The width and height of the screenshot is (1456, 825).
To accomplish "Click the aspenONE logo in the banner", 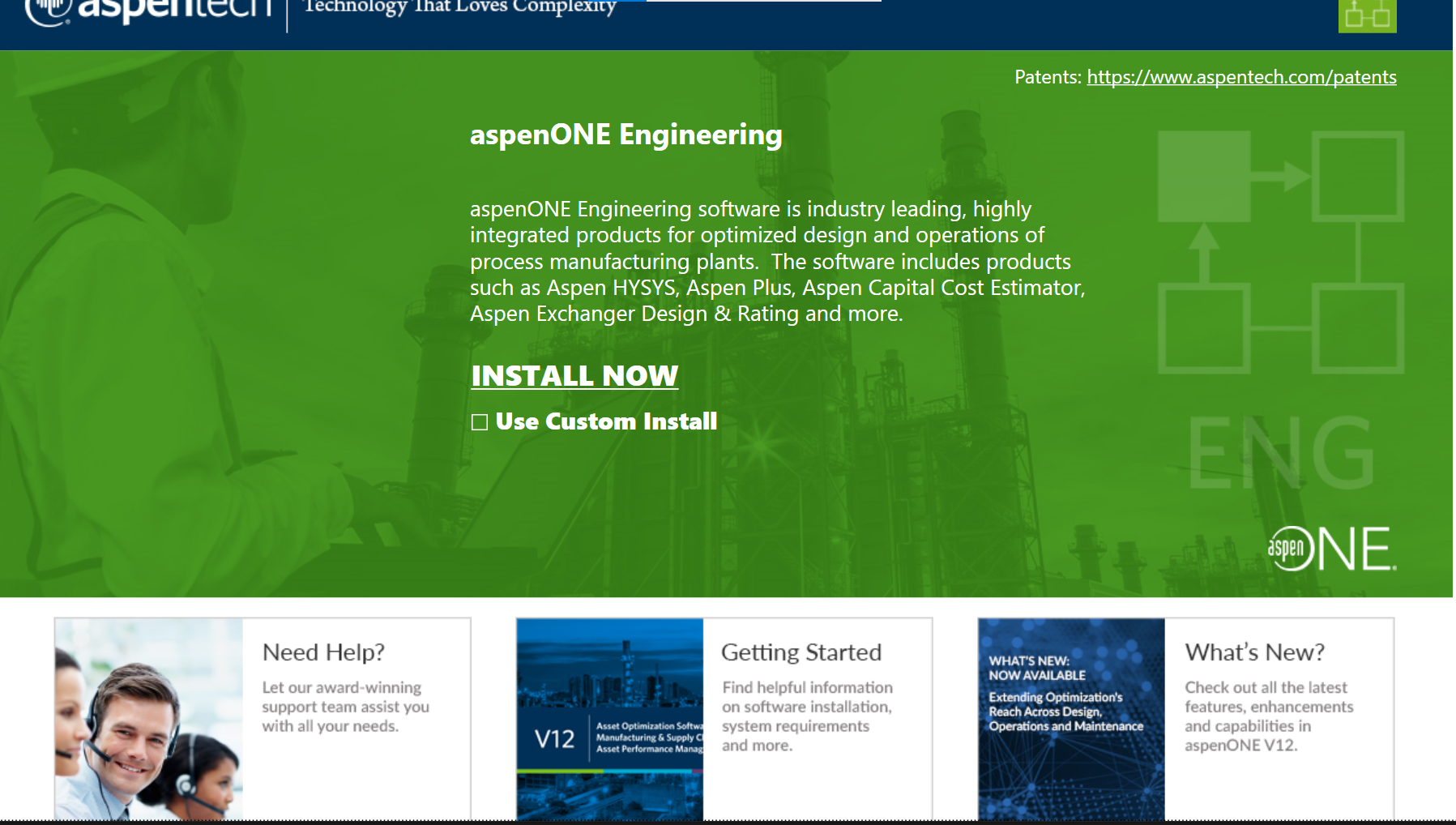I will (x=1331, y=549).
